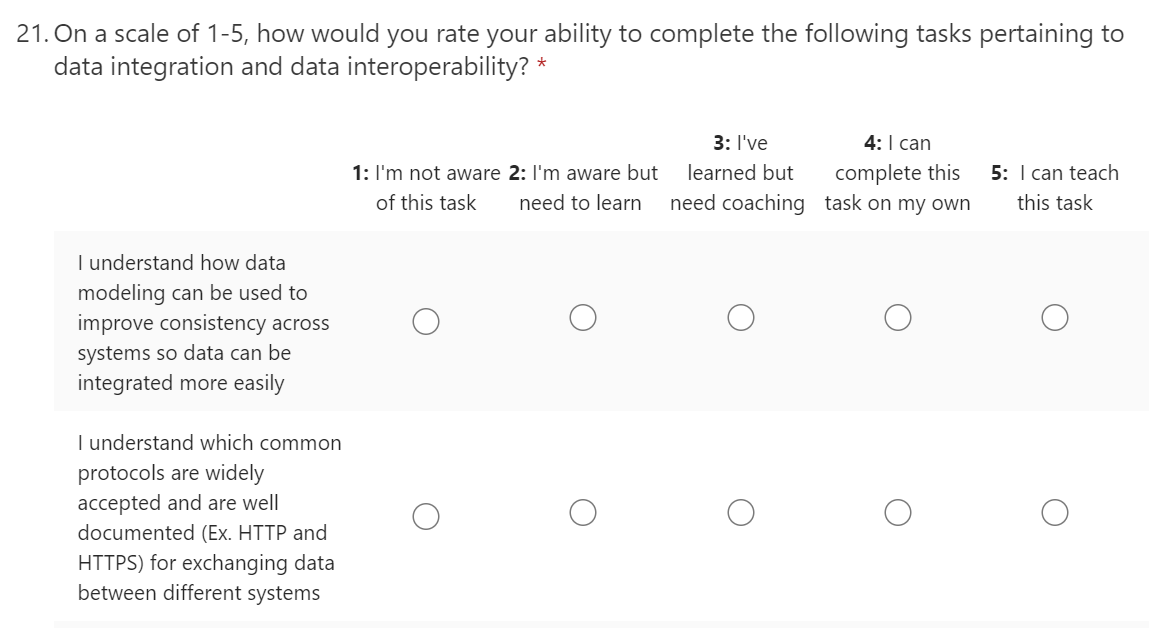Image resolution: width=1176 pixels, height=628 pixels.
Task: Click the '1: I'm not aware' column header
Action: 426,188
